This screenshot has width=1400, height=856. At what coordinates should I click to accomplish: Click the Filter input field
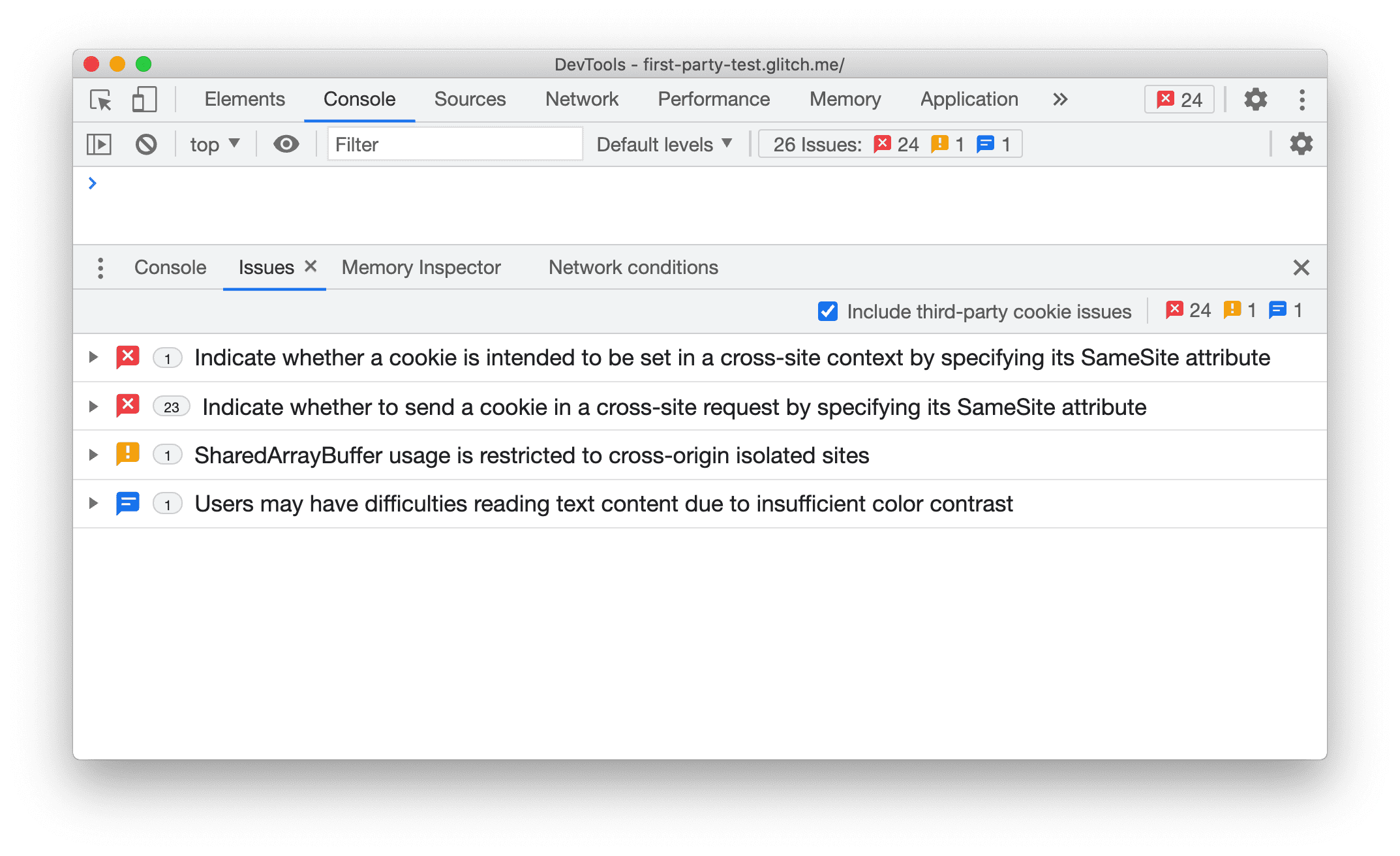(449, 144)
